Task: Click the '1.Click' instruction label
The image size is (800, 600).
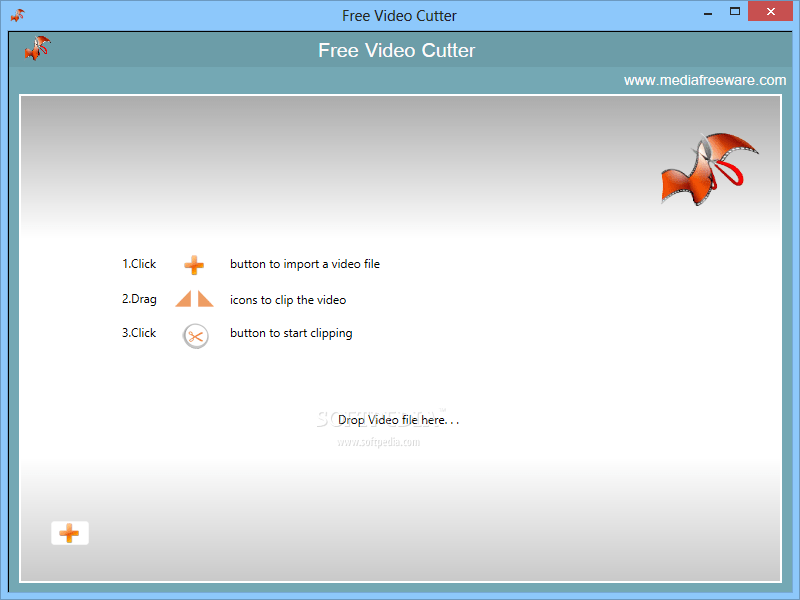Action: tap(138, 264)
